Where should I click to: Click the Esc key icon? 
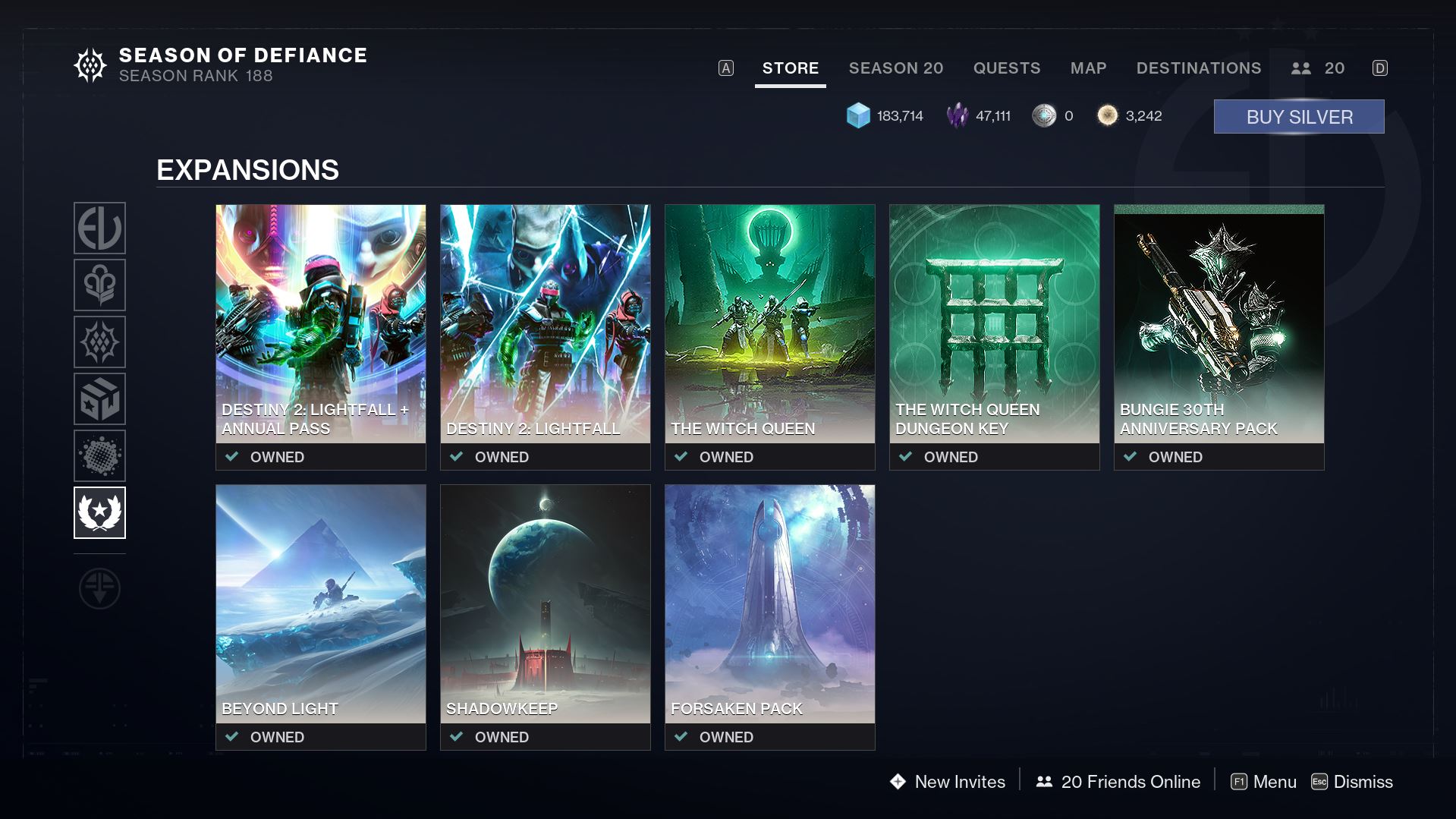1319,782
